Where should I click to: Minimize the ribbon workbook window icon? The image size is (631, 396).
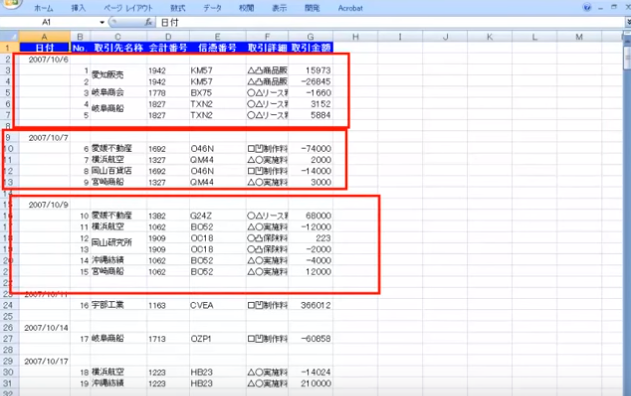point(600,8)
